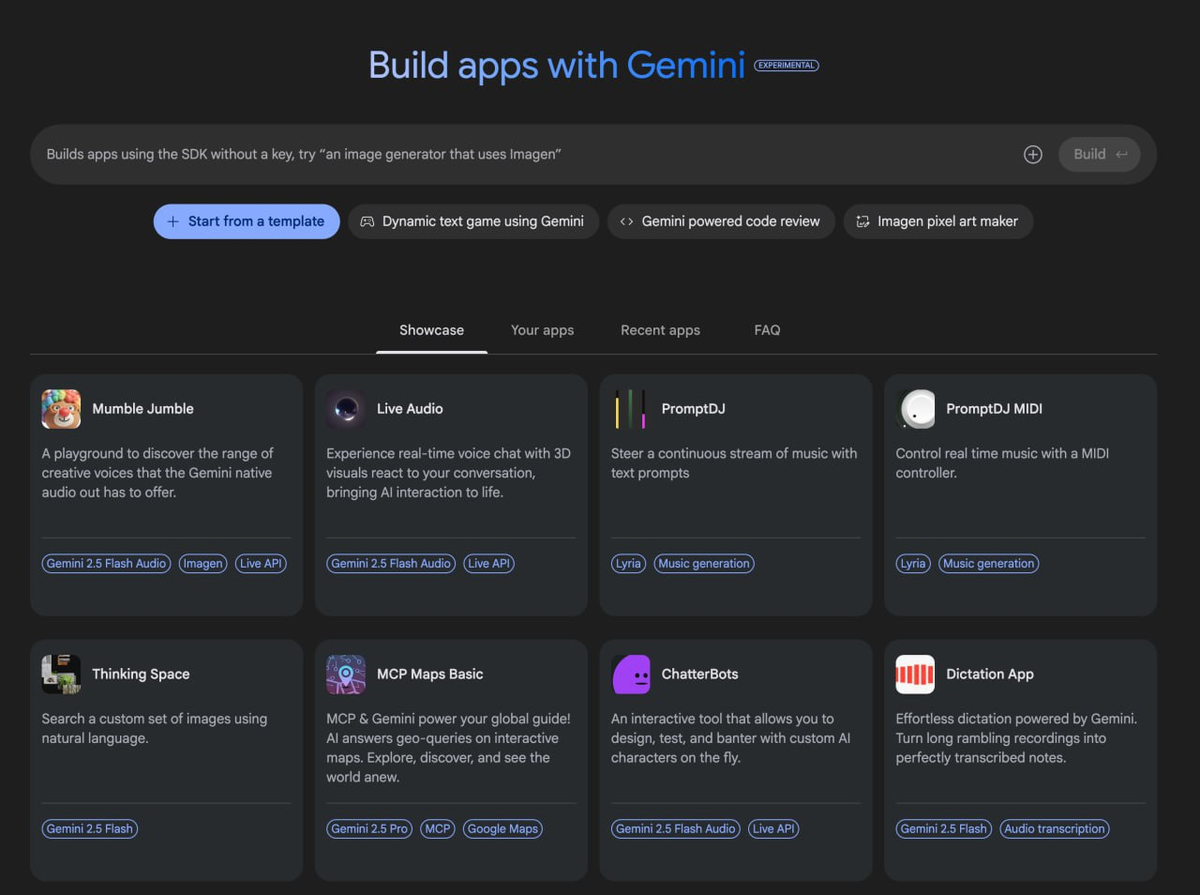
Task: Click Gemini 2.5 Flash Audio tag on ChatterBots
Action: pyautogui.click(x=676, y=828)
